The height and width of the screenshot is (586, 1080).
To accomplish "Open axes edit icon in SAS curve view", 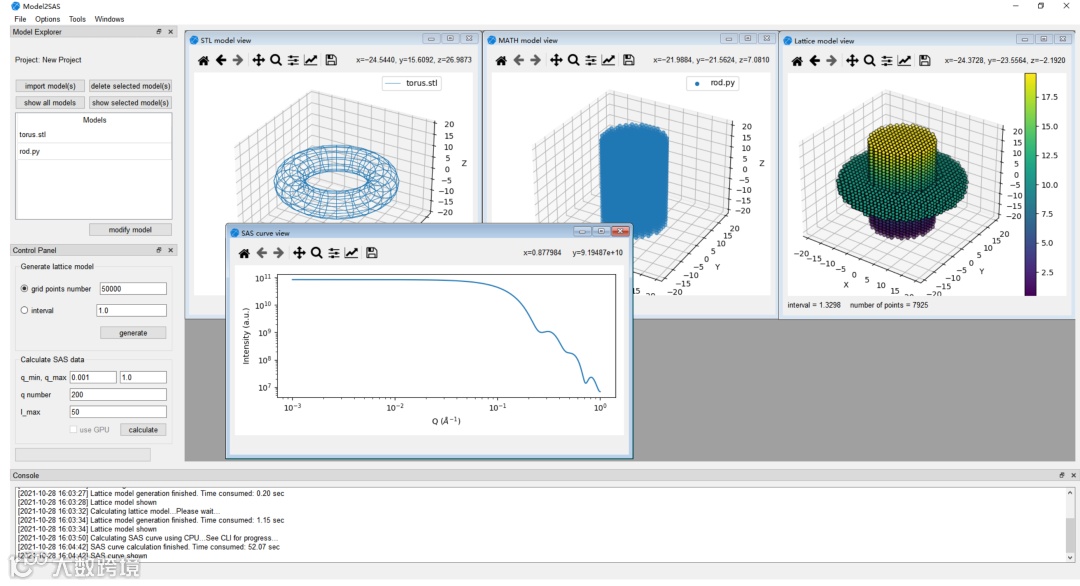I will (351, 253).
